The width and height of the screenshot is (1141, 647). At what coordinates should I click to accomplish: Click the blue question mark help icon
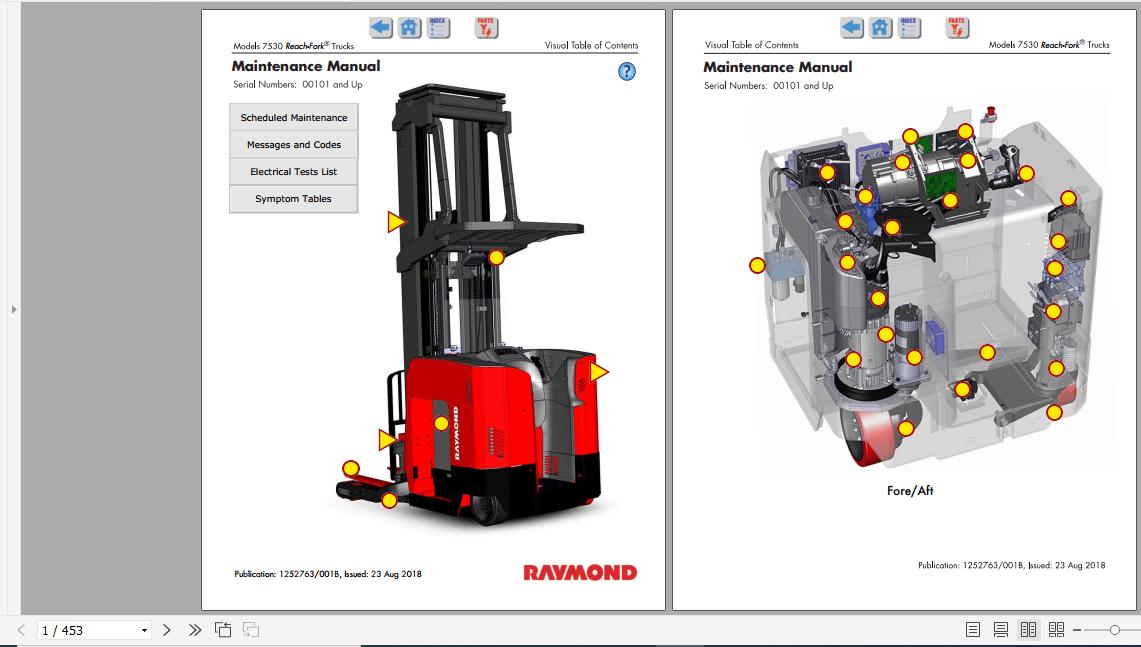click(x=627, y=71)
